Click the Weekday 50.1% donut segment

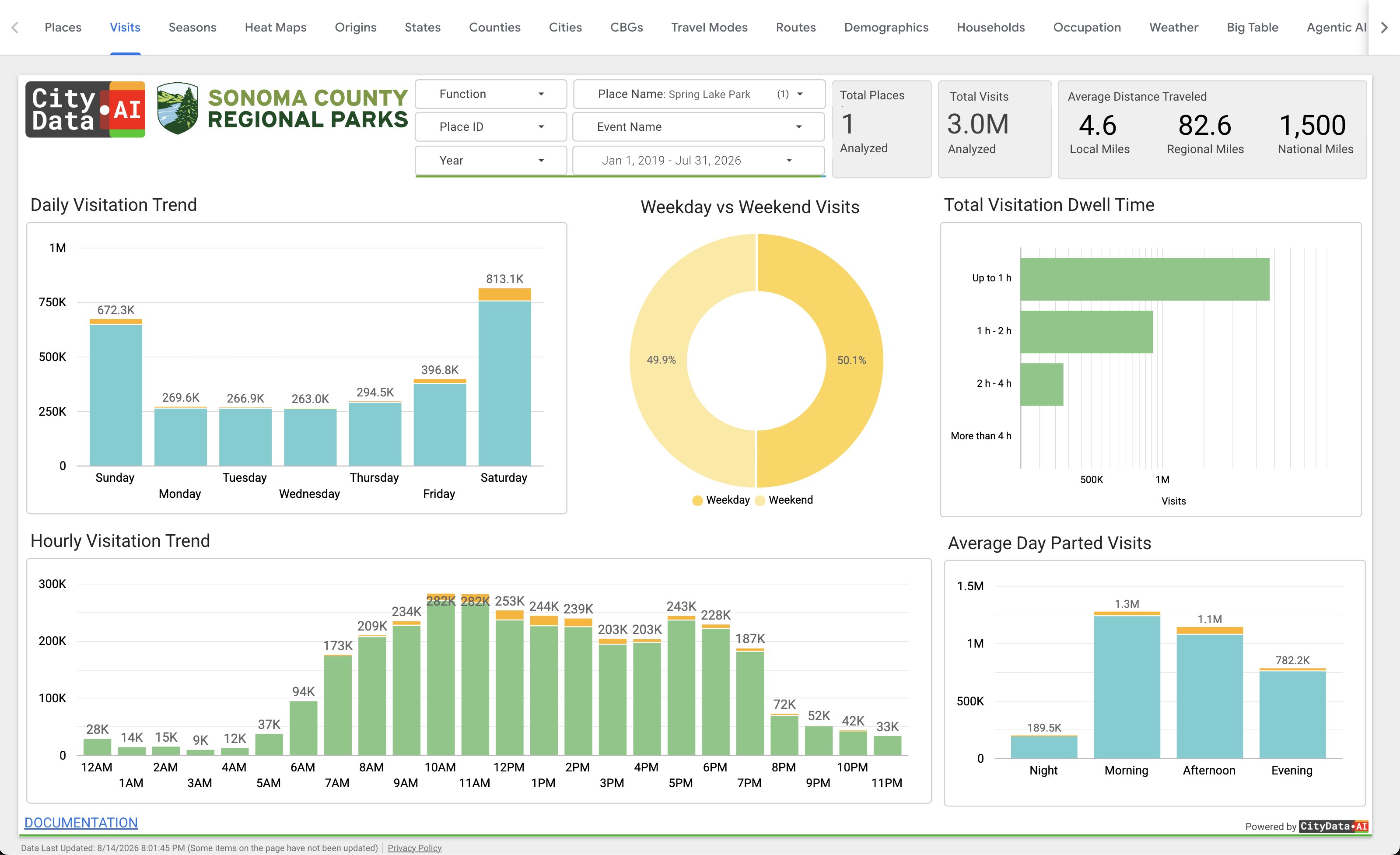pos(852,360)
